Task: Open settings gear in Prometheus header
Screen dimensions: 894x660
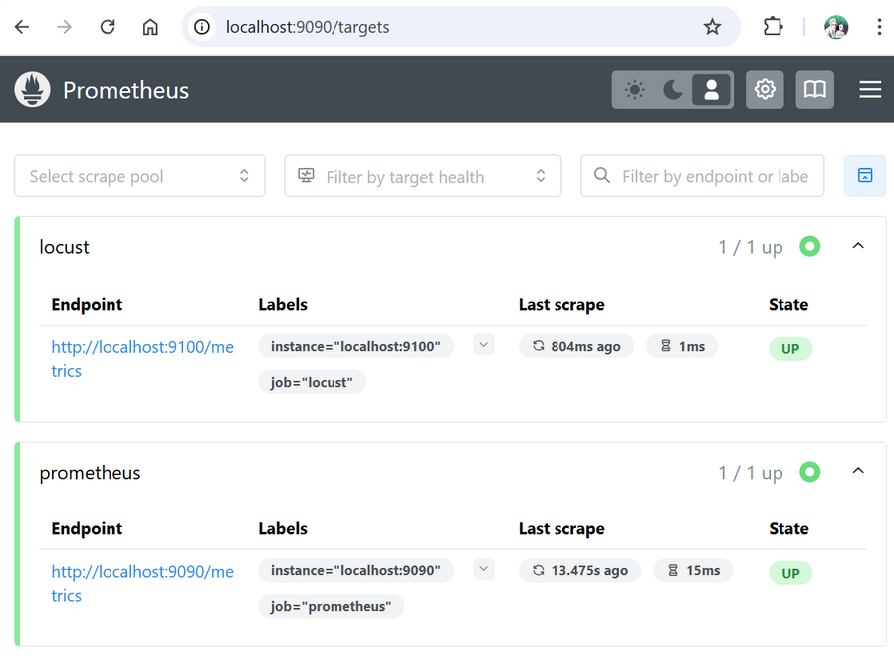Action: coord(765,90)
